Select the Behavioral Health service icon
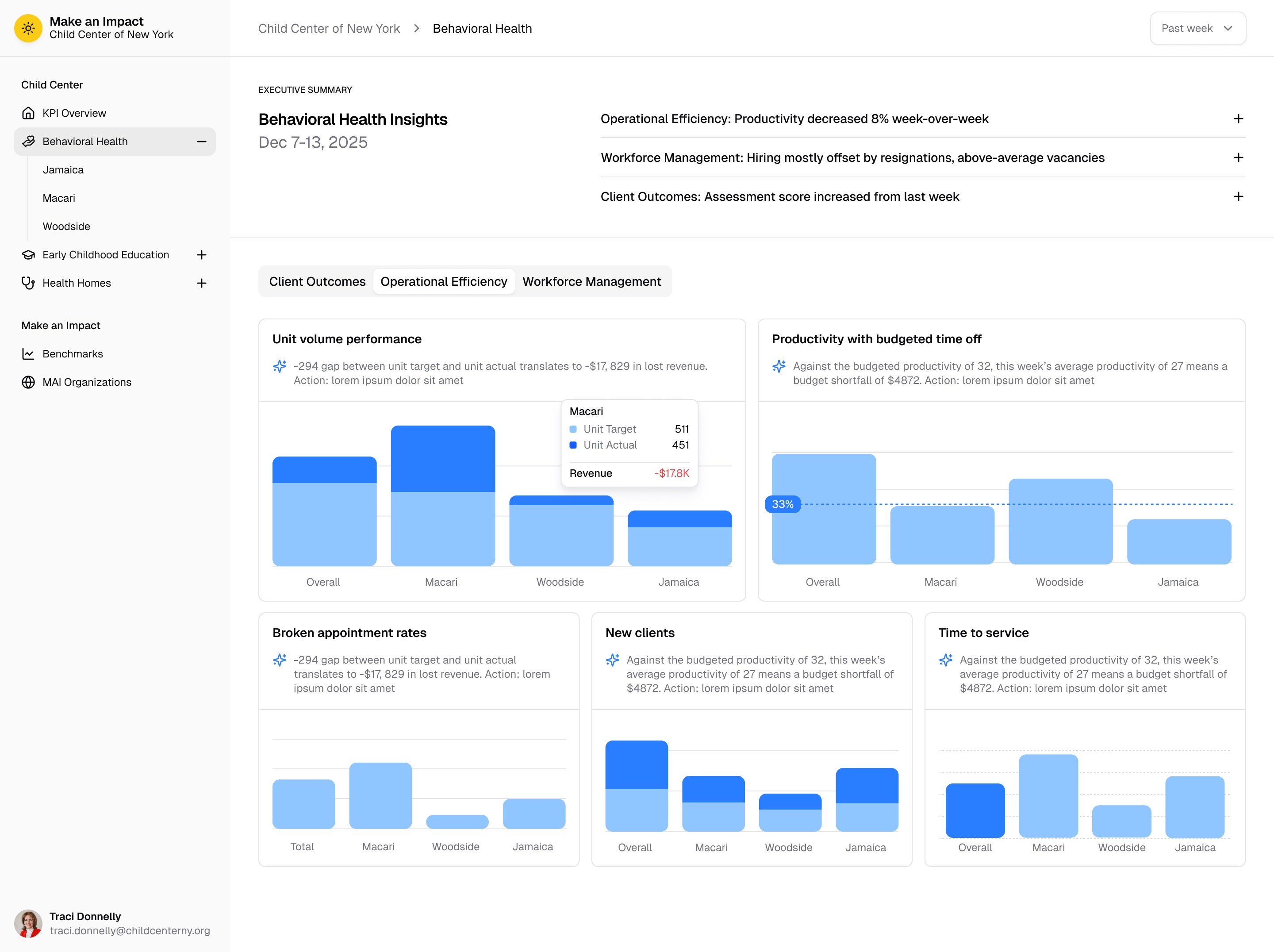1274x952 pixels. (29, 141)
